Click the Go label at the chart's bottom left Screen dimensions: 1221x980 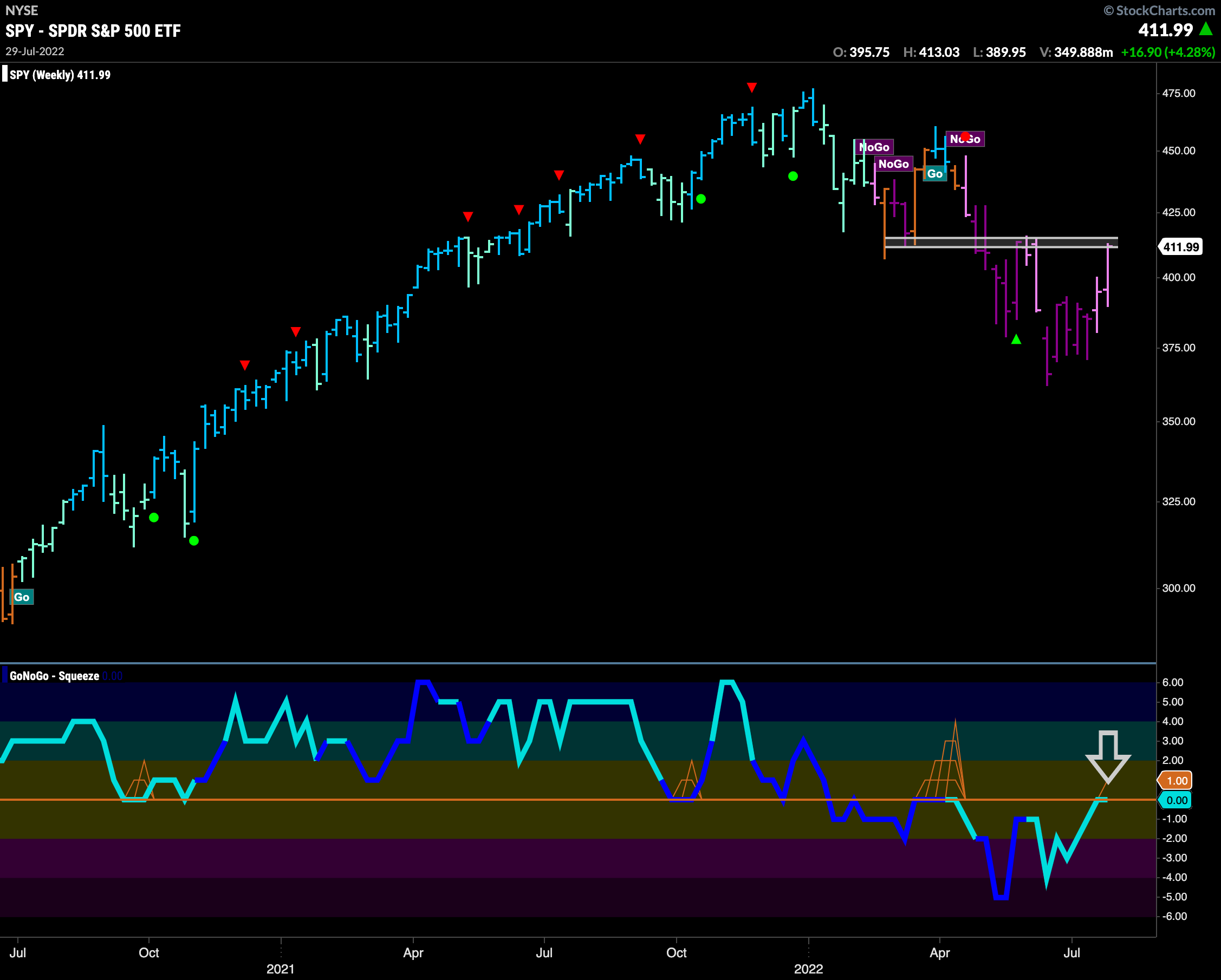(22, 597)
